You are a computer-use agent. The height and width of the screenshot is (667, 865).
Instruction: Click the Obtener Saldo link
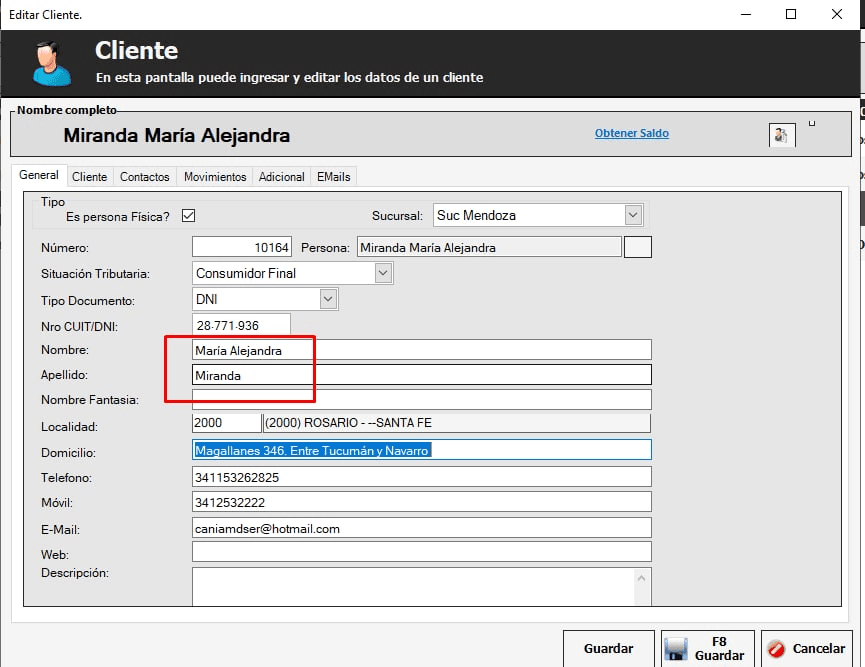[x=631, y=133]
